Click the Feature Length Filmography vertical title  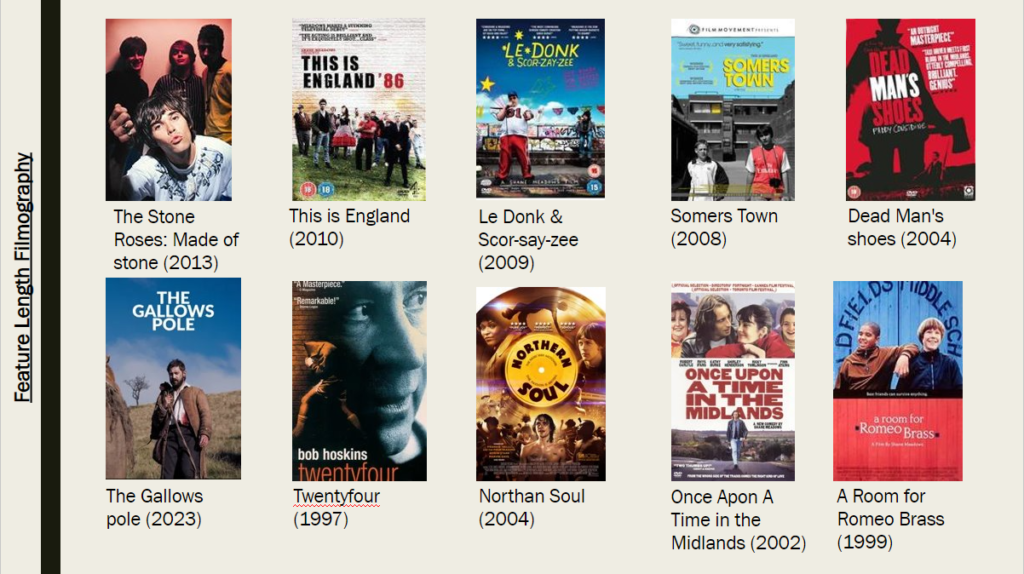coord(23,278)
